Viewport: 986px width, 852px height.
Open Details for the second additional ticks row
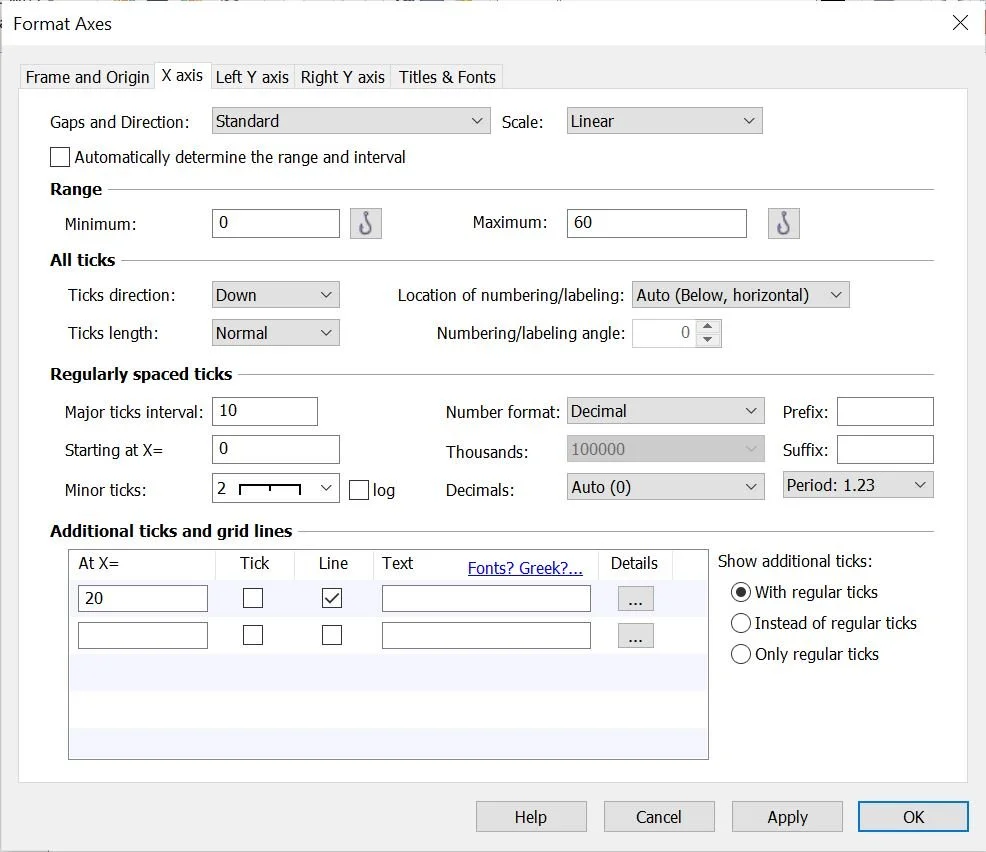click(x=635, y=635)
